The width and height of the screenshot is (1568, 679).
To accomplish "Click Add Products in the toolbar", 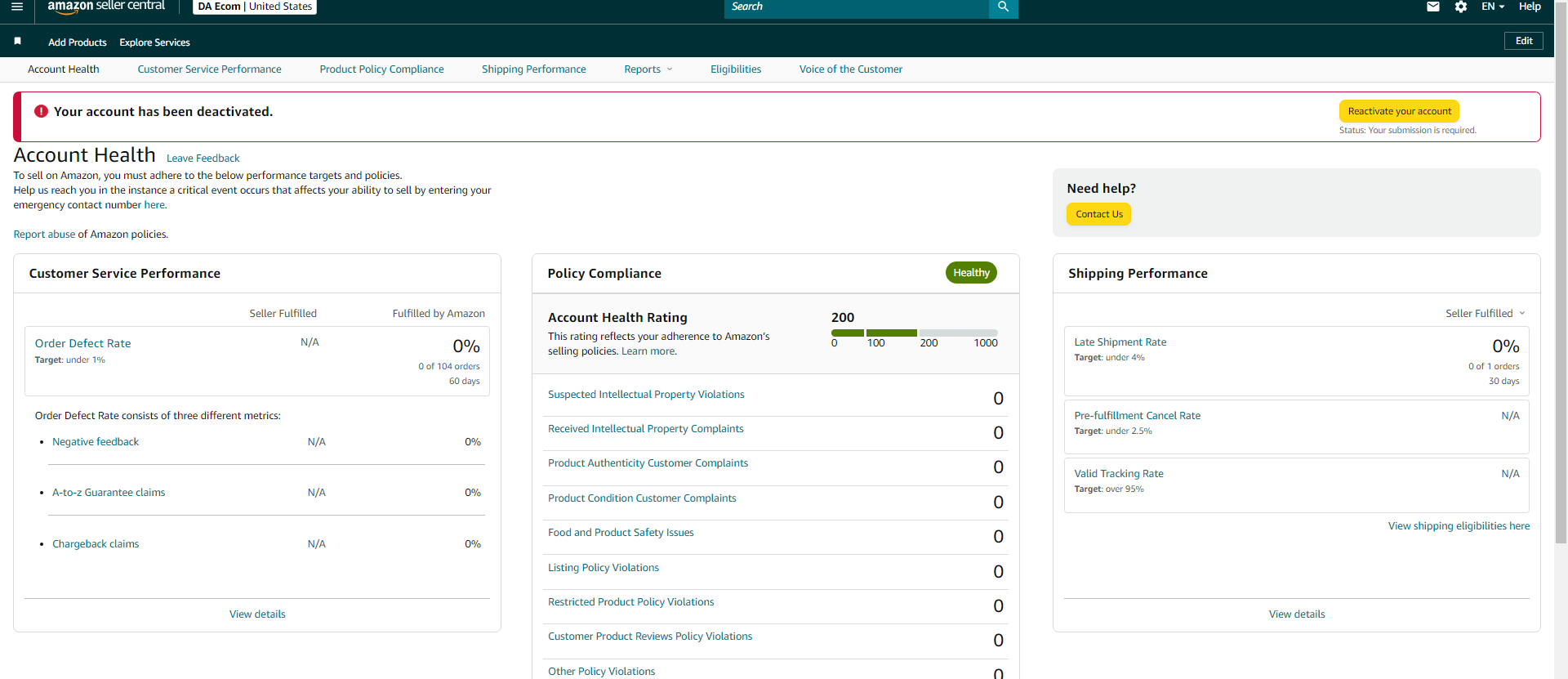I will (x=78, y=42).
